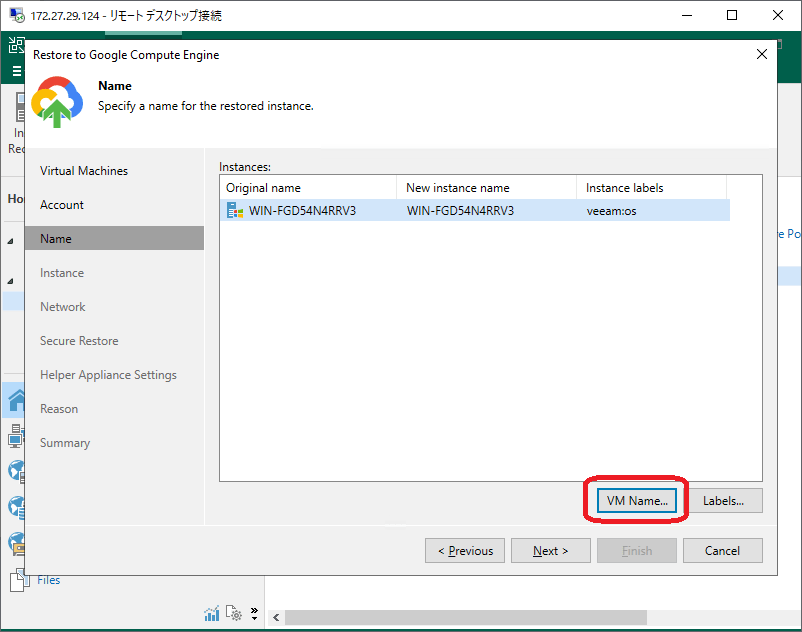Cancel the restore wizard
Image resolution: width=802 pixels, height=632 pixels.
click(x=723, y=551)
